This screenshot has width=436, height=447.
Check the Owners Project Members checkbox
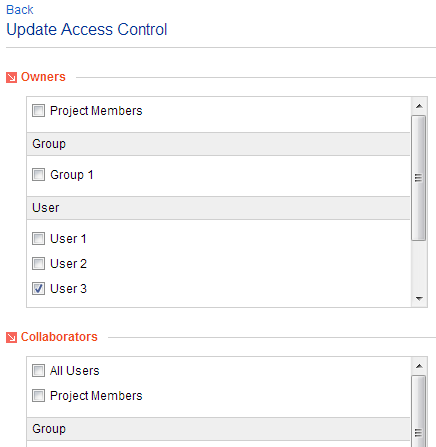click(x=38, y=110)
